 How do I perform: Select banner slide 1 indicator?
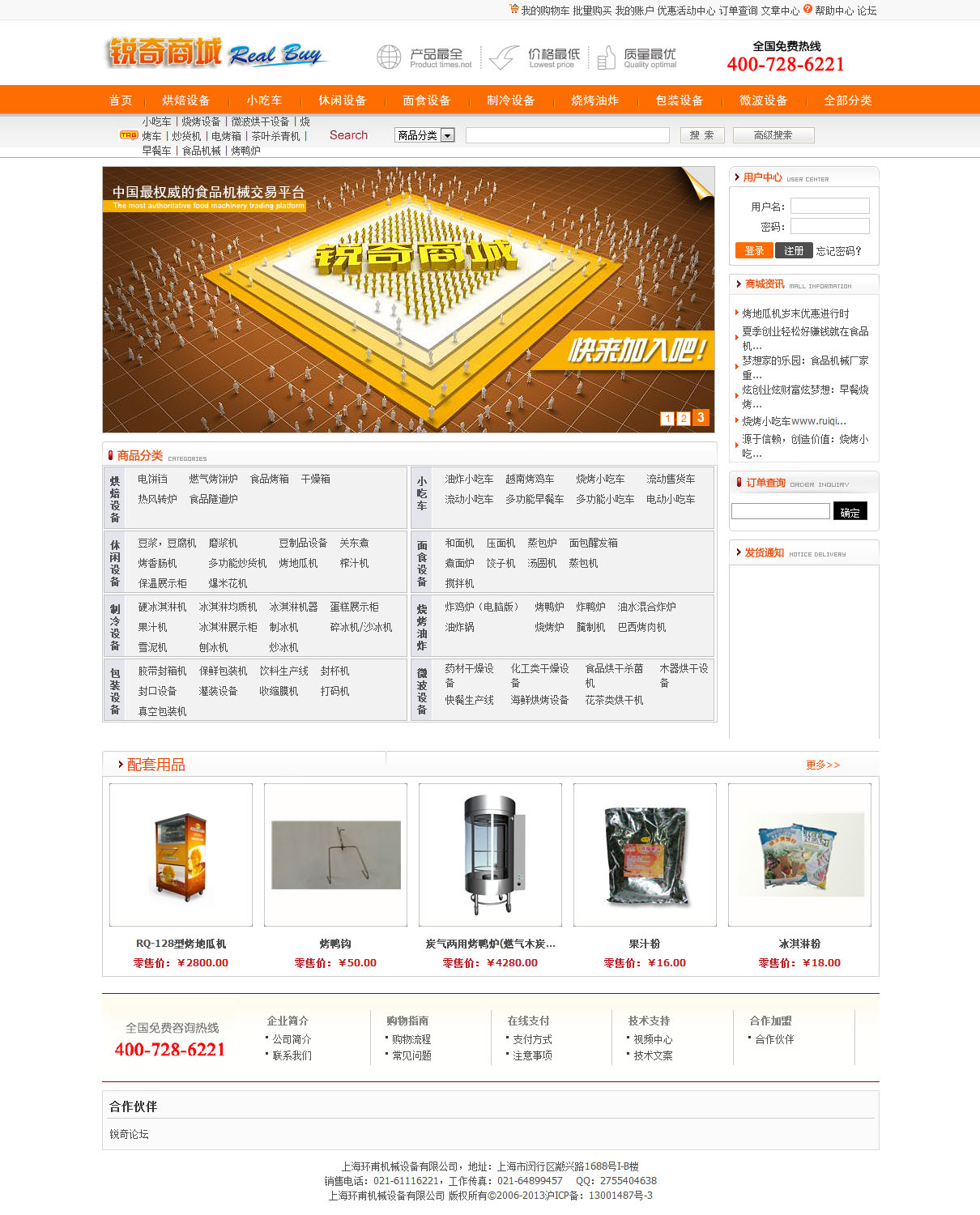667,419
